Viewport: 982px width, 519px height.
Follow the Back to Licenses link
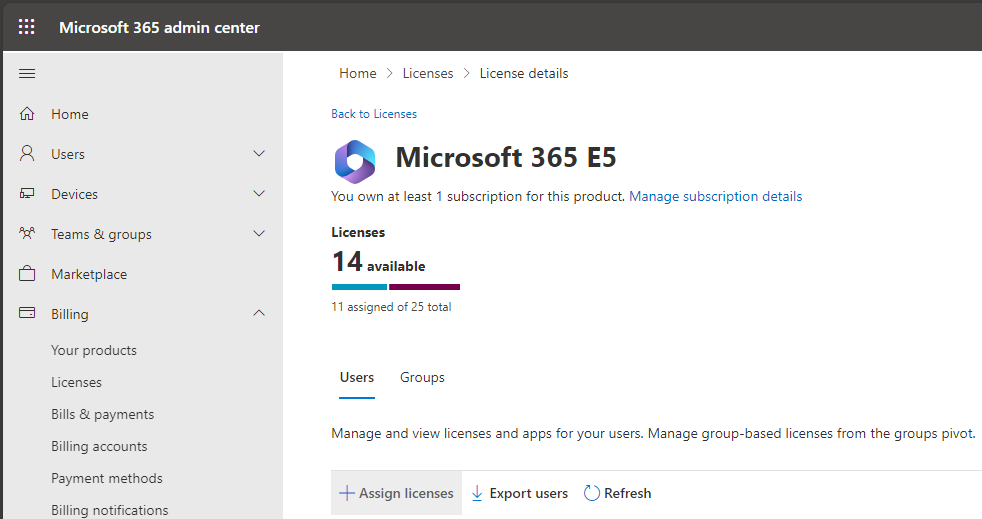tap(374, 114)
